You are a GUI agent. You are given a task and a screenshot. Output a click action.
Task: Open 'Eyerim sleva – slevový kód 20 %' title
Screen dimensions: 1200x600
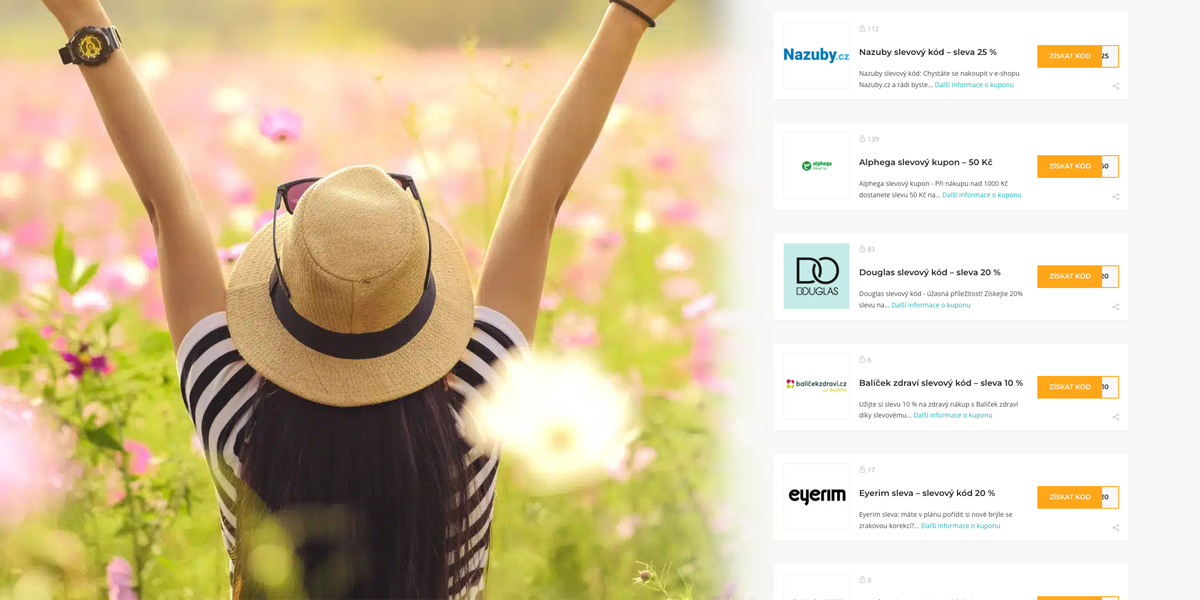click(x=927, y=493)
